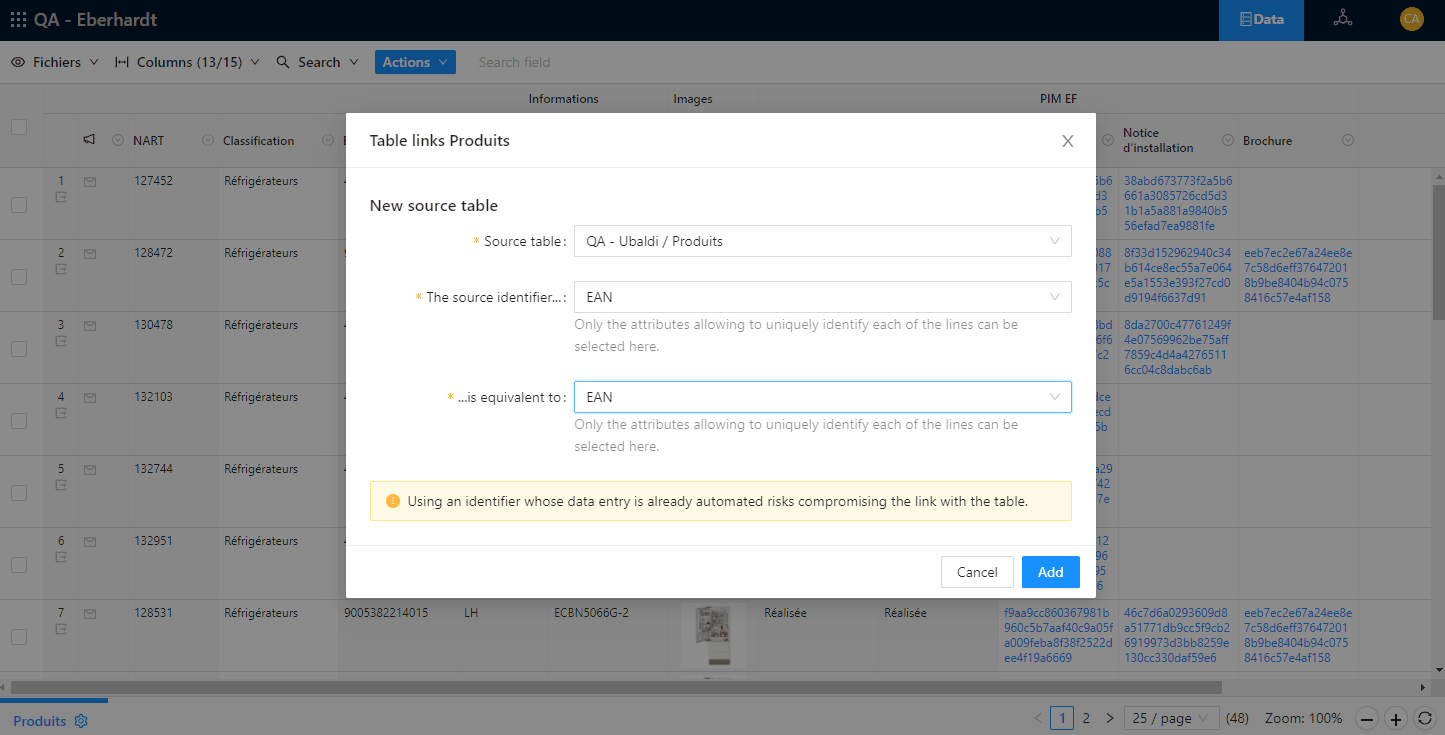Click the envelope icon on row 127452
This screenshot has width=1445, height=735.
tap(90, 180)
